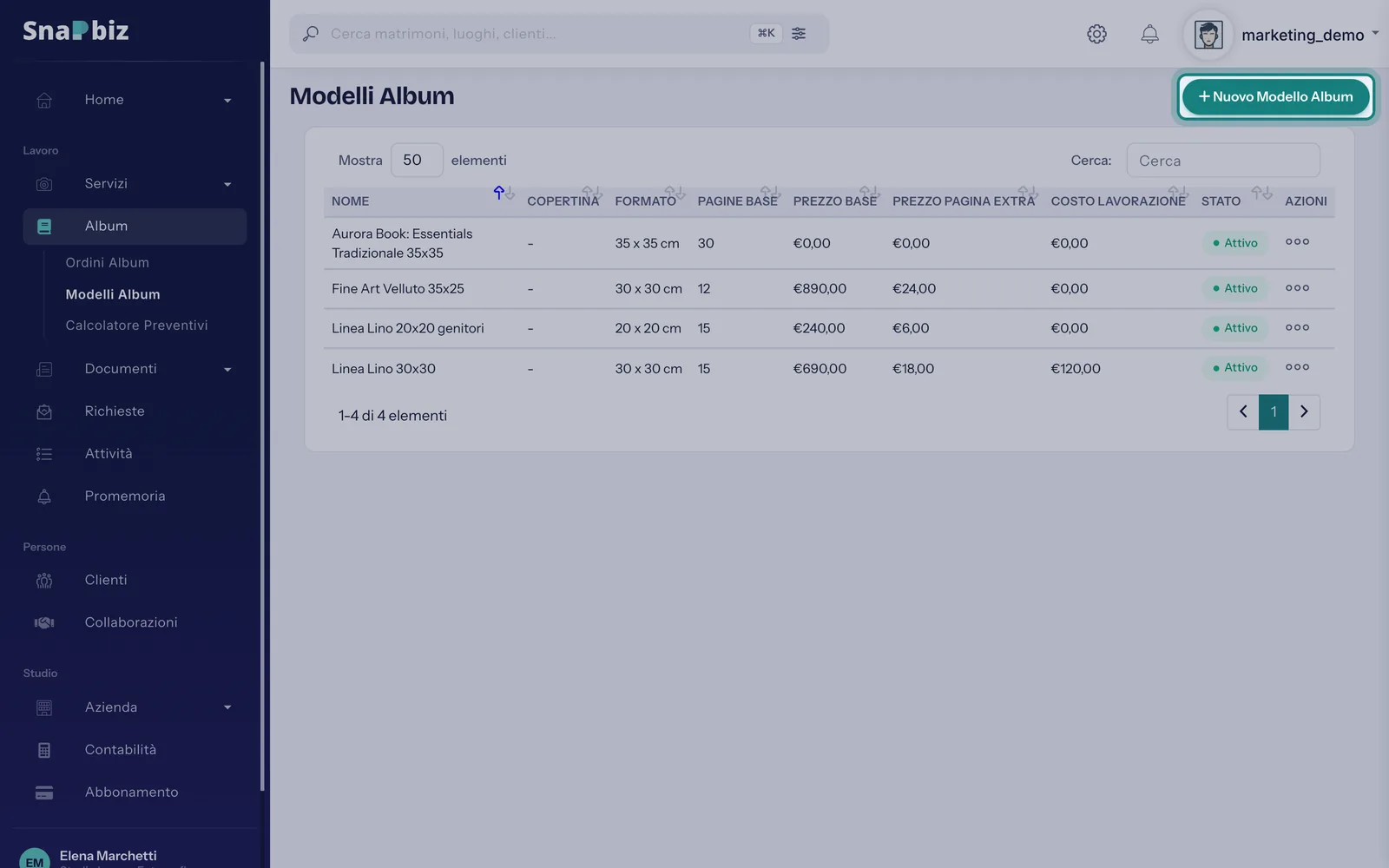Focus the global search bar
This screenshot has width=1389, height=868.
click(559, 34)
